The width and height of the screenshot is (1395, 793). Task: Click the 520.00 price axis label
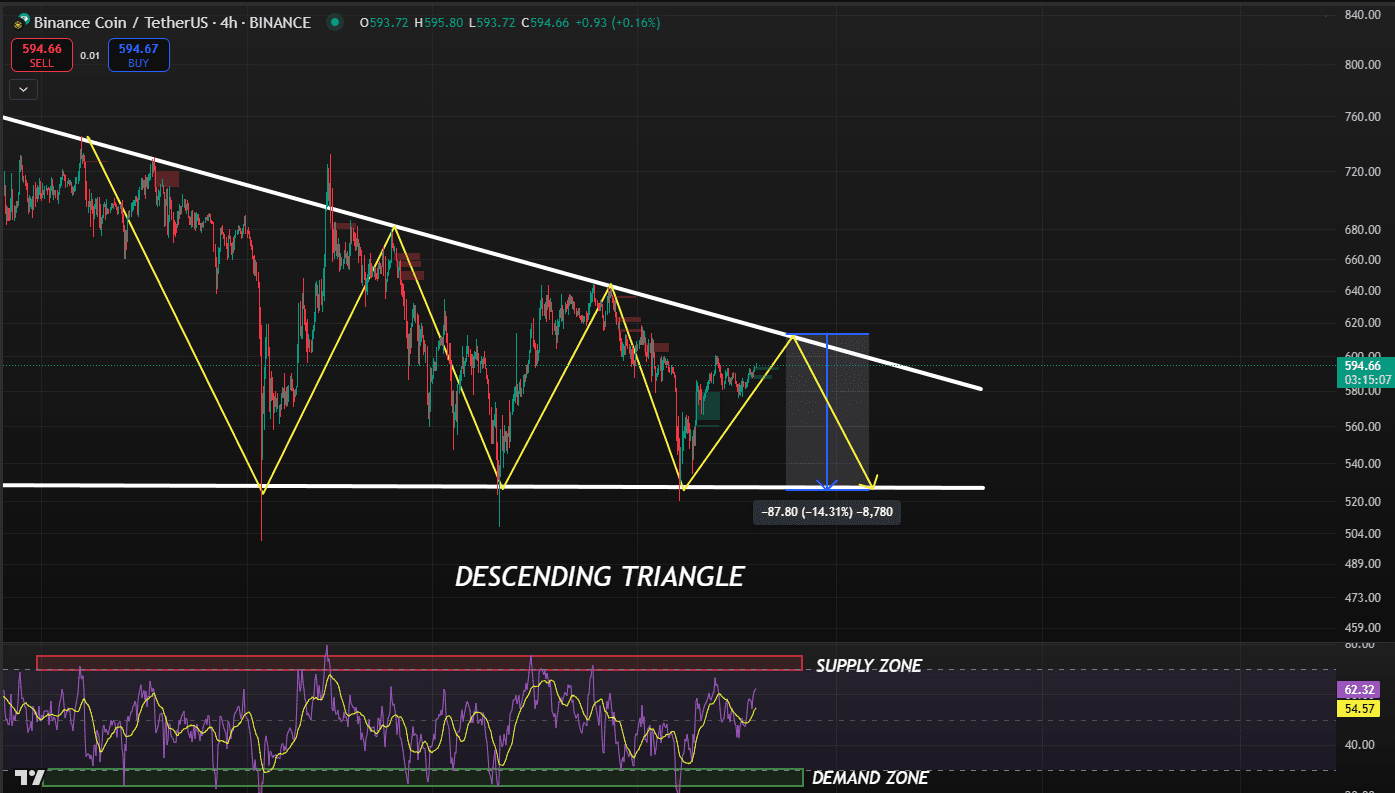click(1362, 502)
